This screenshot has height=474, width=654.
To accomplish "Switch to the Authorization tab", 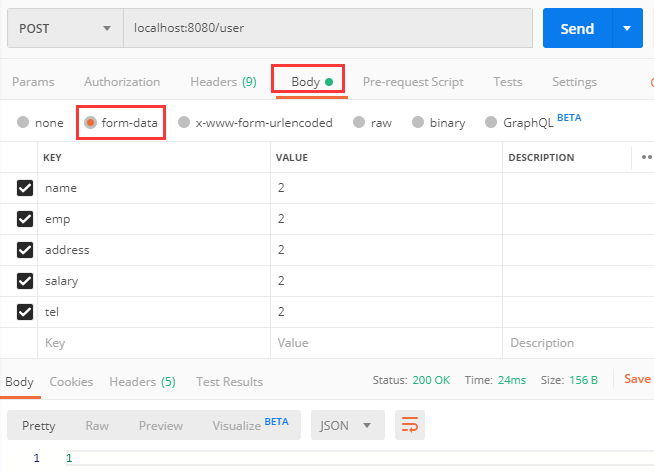I will click(122, 82).
